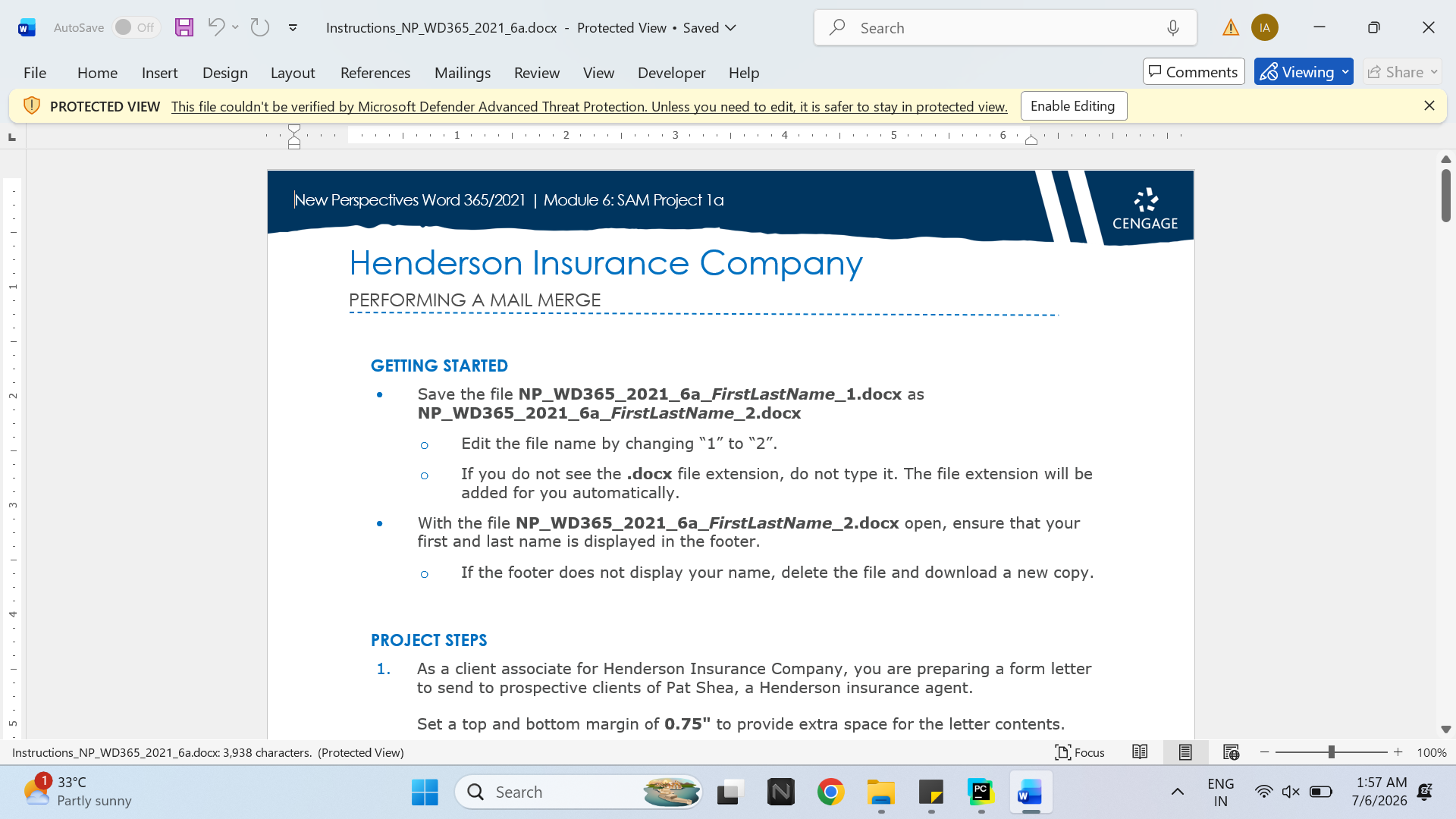Screen dimensions: 1456x819
Task: Show hidden icons tray chevron
Action: (1177, 792)
